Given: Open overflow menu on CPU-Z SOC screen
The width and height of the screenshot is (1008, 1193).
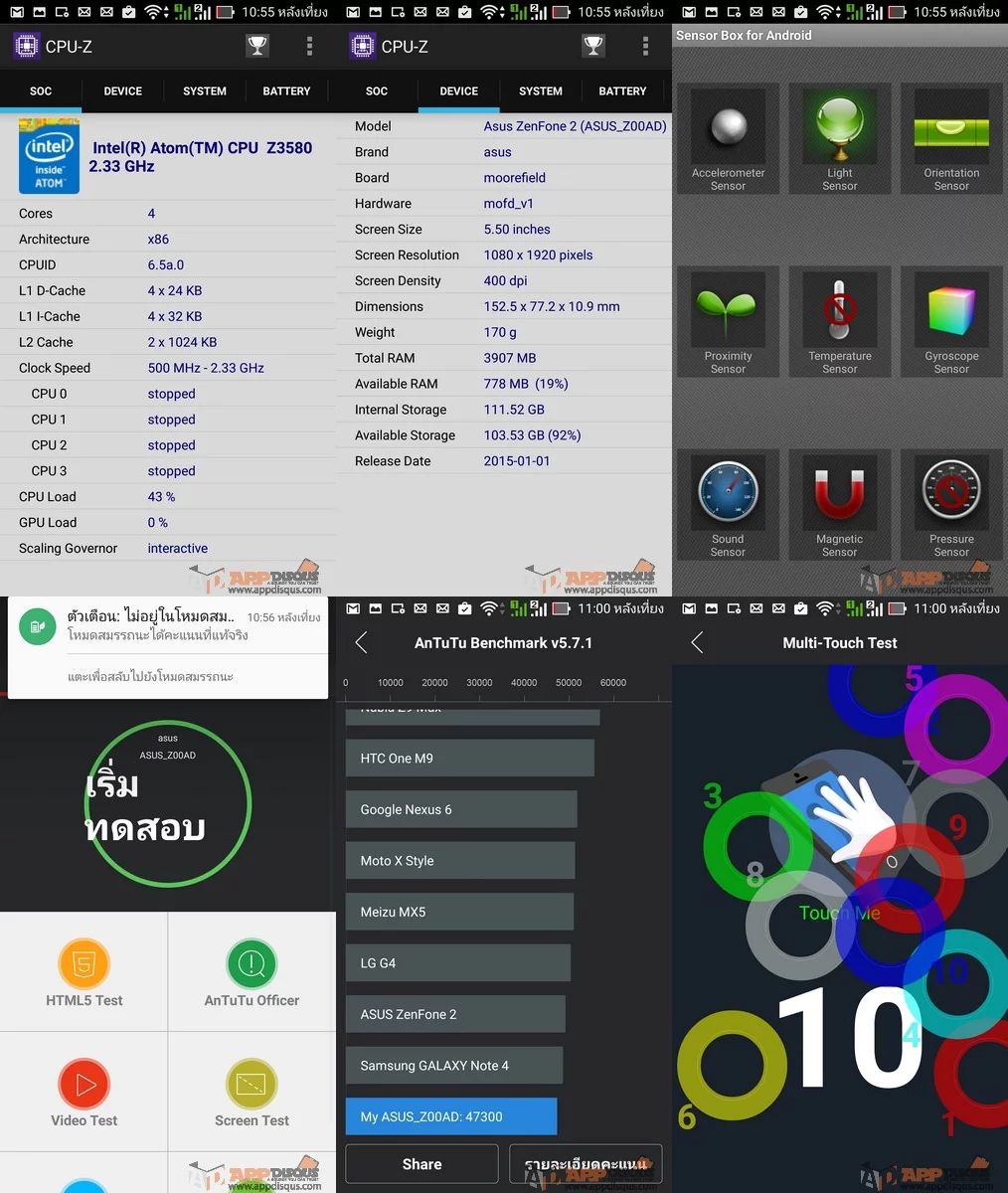Looking at the screenshot, I should 309,46.
